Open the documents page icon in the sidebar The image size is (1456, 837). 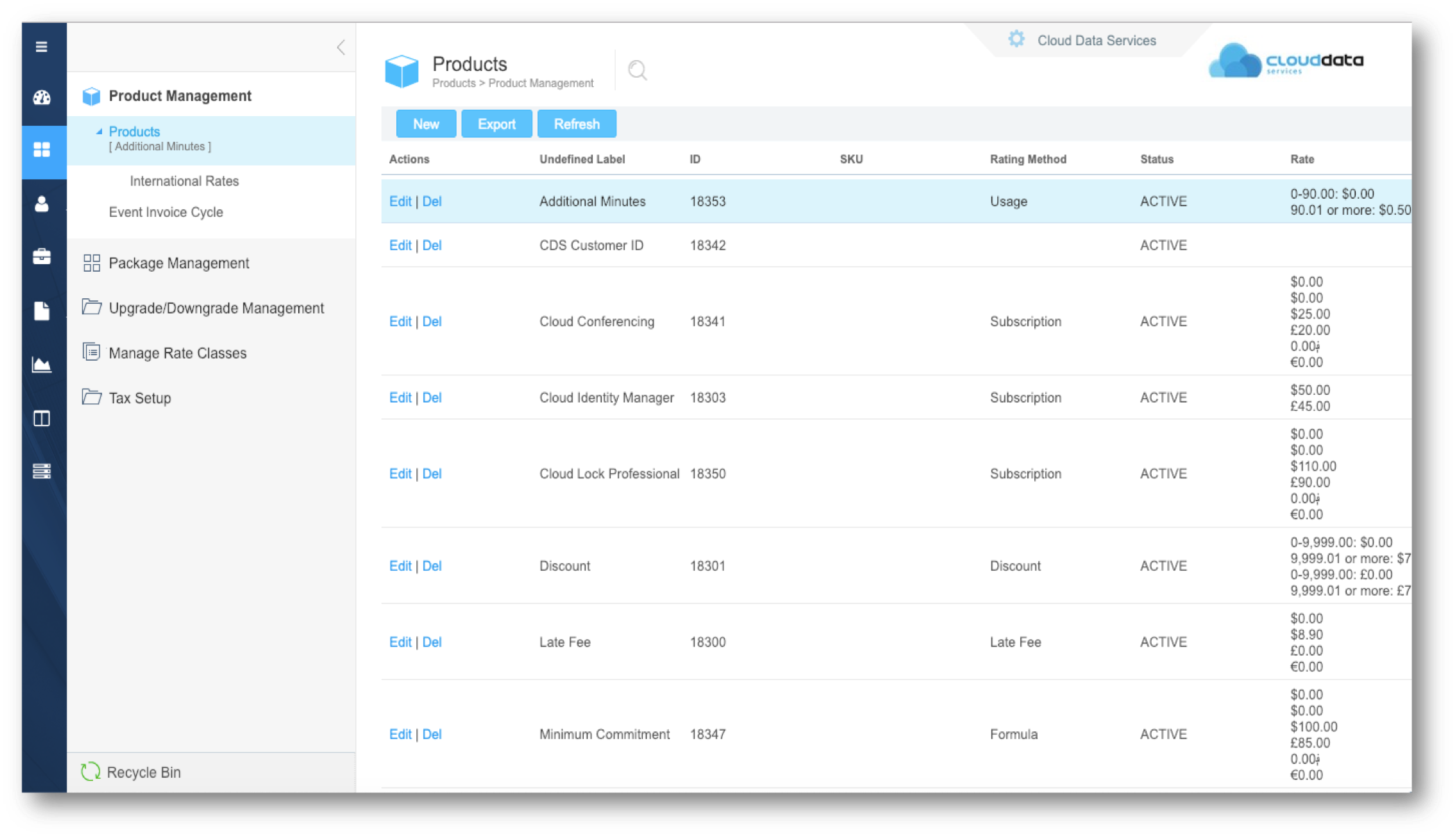42,311
